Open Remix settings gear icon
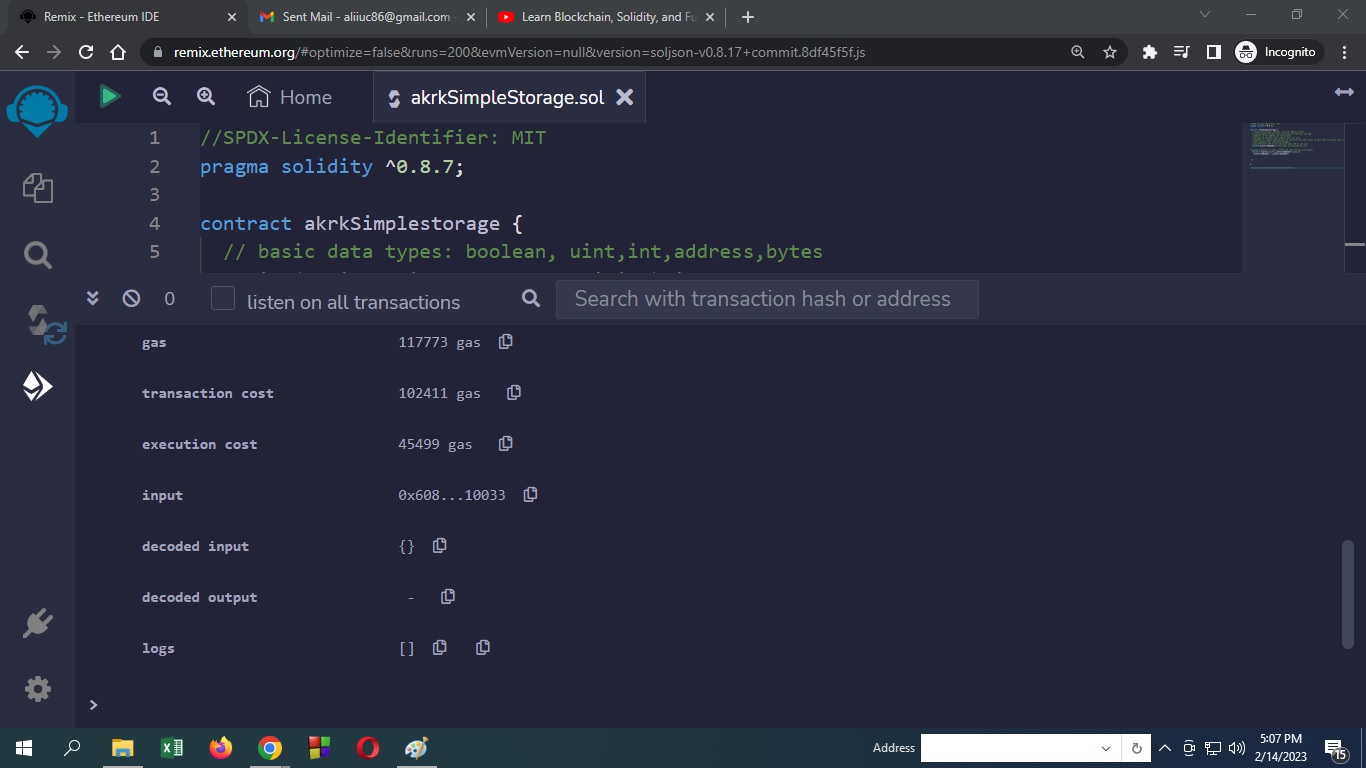1366x768 pixels. point(37,688)
